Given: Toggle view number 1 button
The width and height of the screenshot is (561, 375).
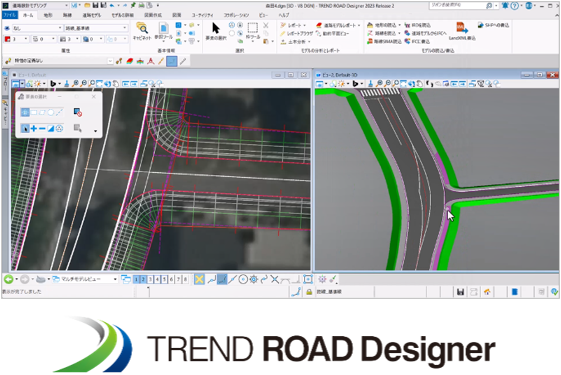Looking at the screenshot, I should point(136,279).
